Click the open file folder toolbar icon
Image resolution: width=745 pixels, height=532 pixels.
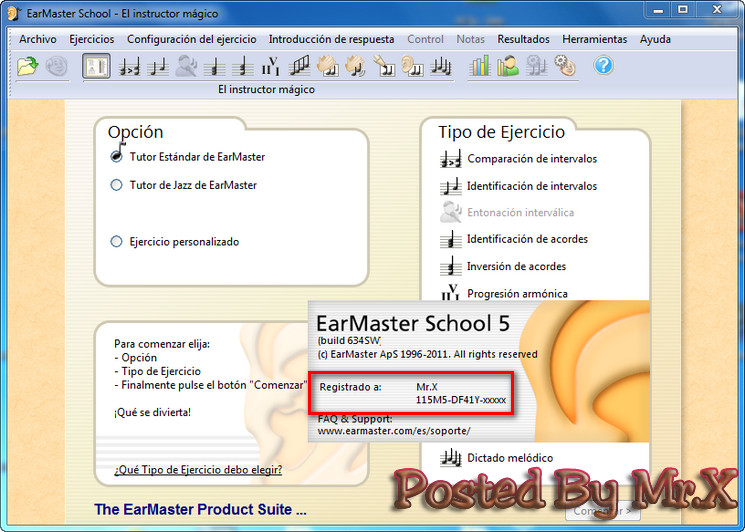(x=28, y=66)
